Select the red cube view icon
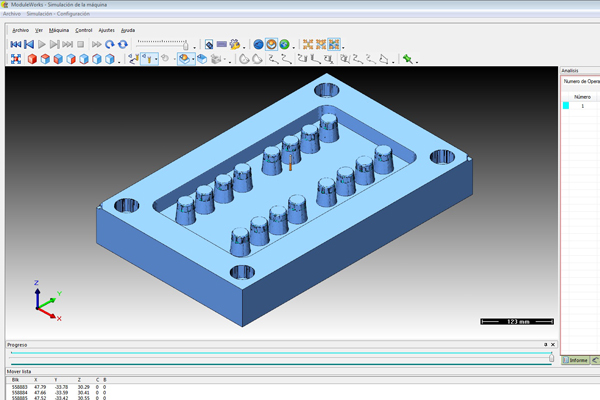Screen dimensions: 600x400 tap(32, 59)
